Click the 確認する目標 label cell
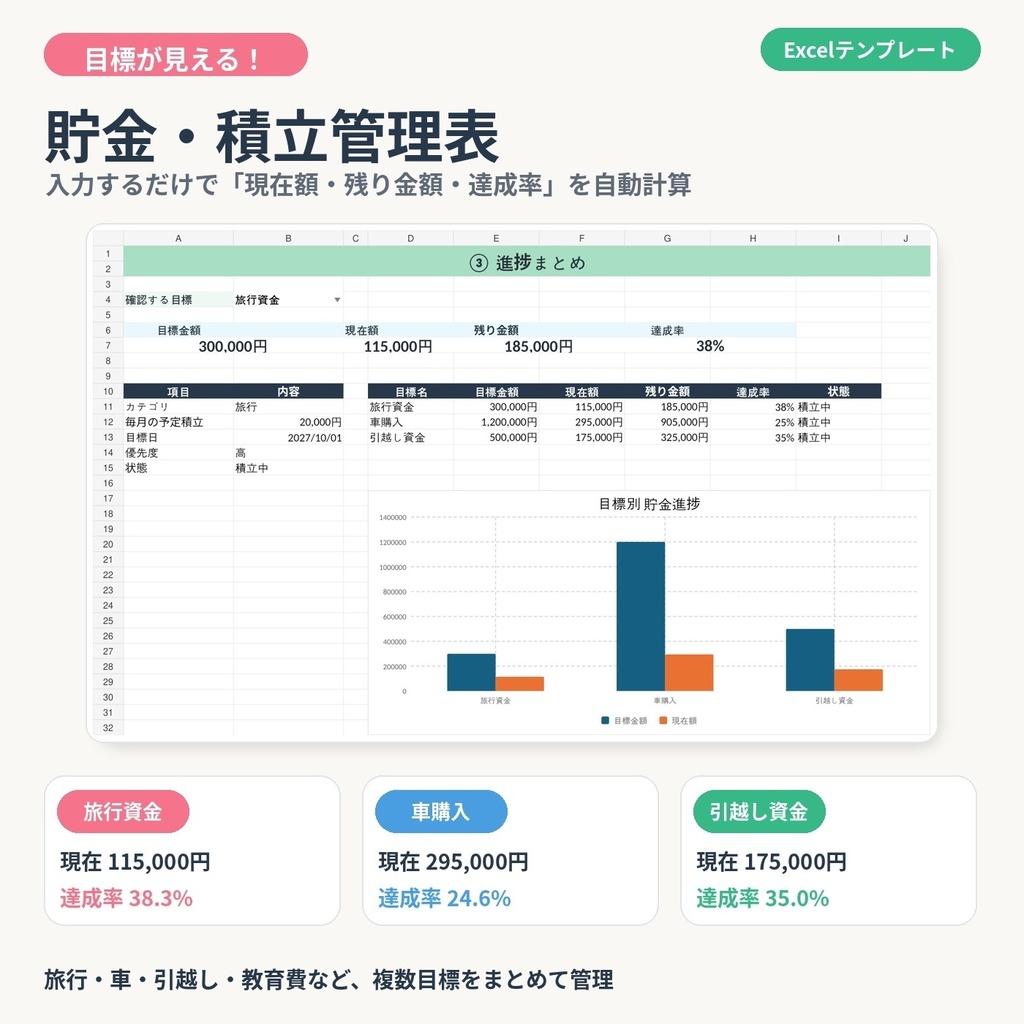1024x1024 pixels. 178,300
